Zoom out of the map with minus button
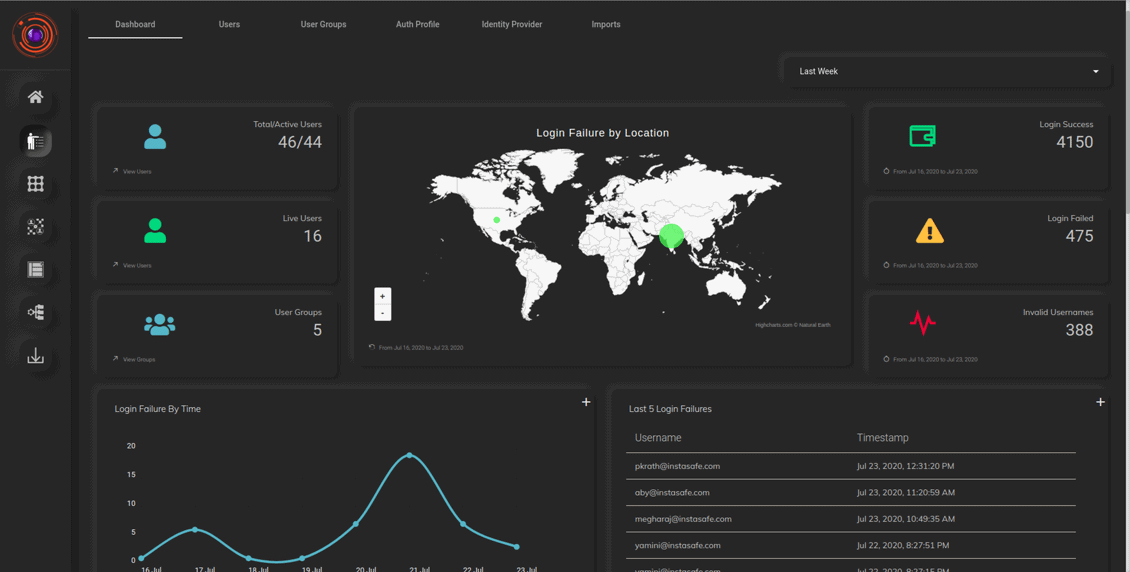 pos(382,313)
